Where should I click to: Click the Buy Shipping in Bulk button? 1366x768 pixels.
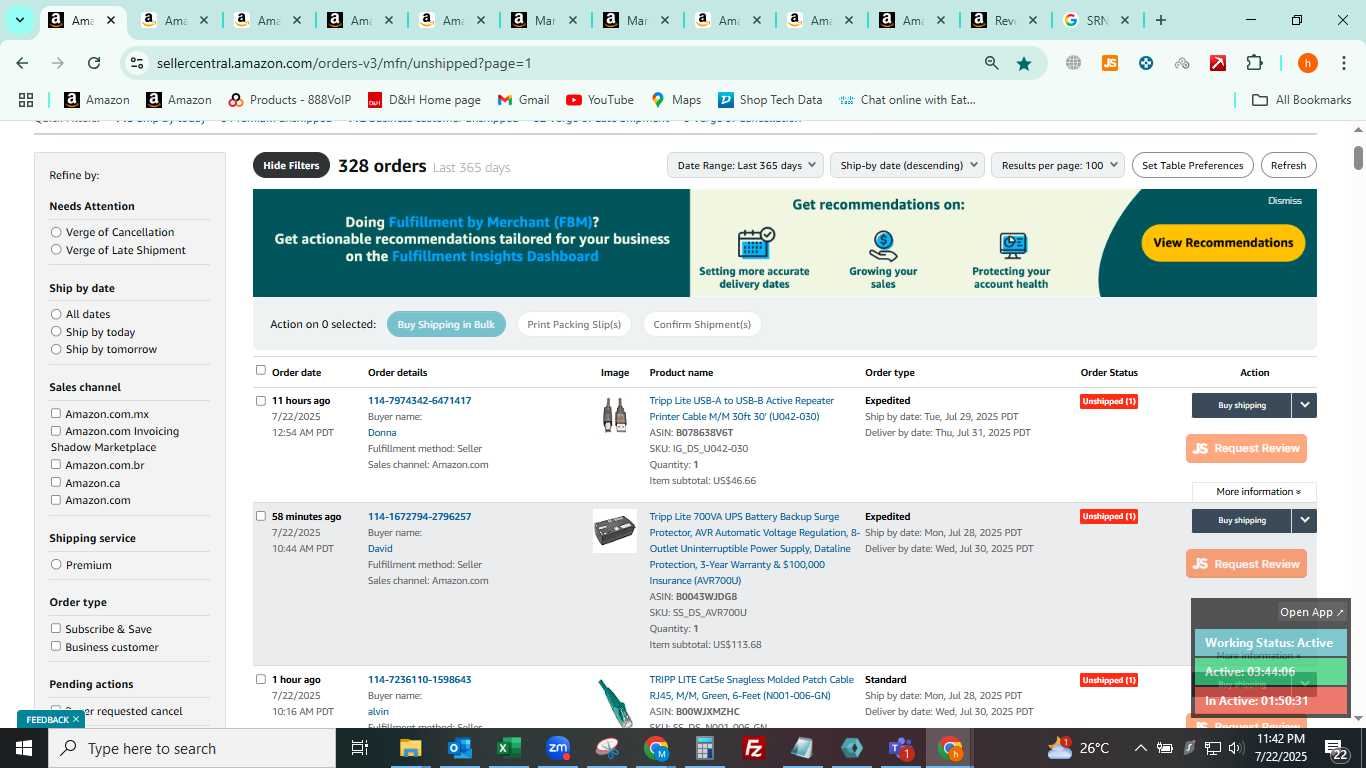pos(446,324)
